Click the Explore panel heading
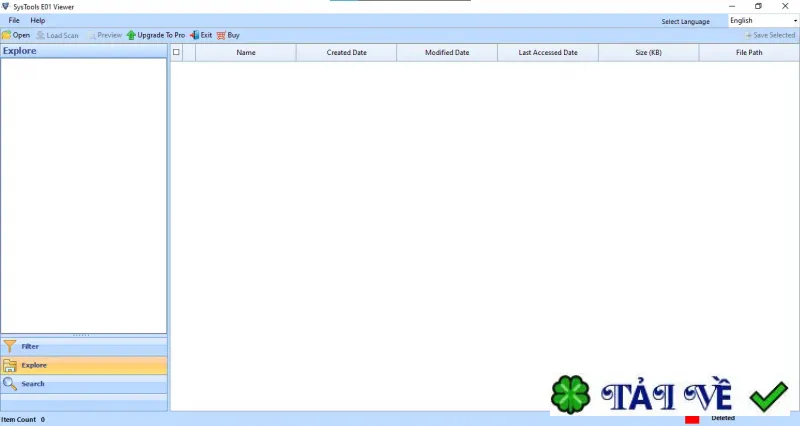Screen dimensions: 800x426 19,51
